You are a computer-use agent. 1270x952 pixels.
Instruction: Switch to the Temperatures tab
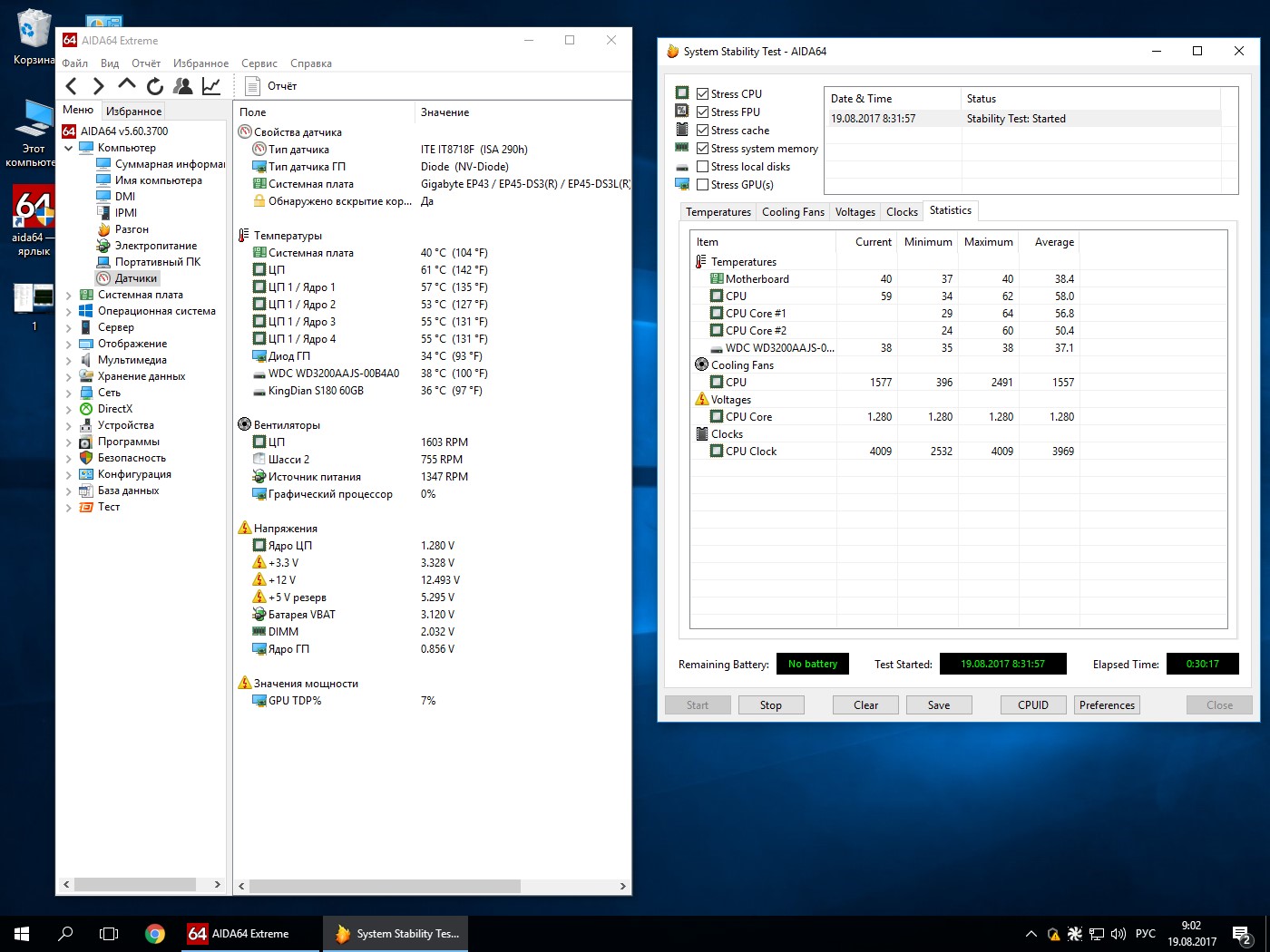tap(718, 212)
